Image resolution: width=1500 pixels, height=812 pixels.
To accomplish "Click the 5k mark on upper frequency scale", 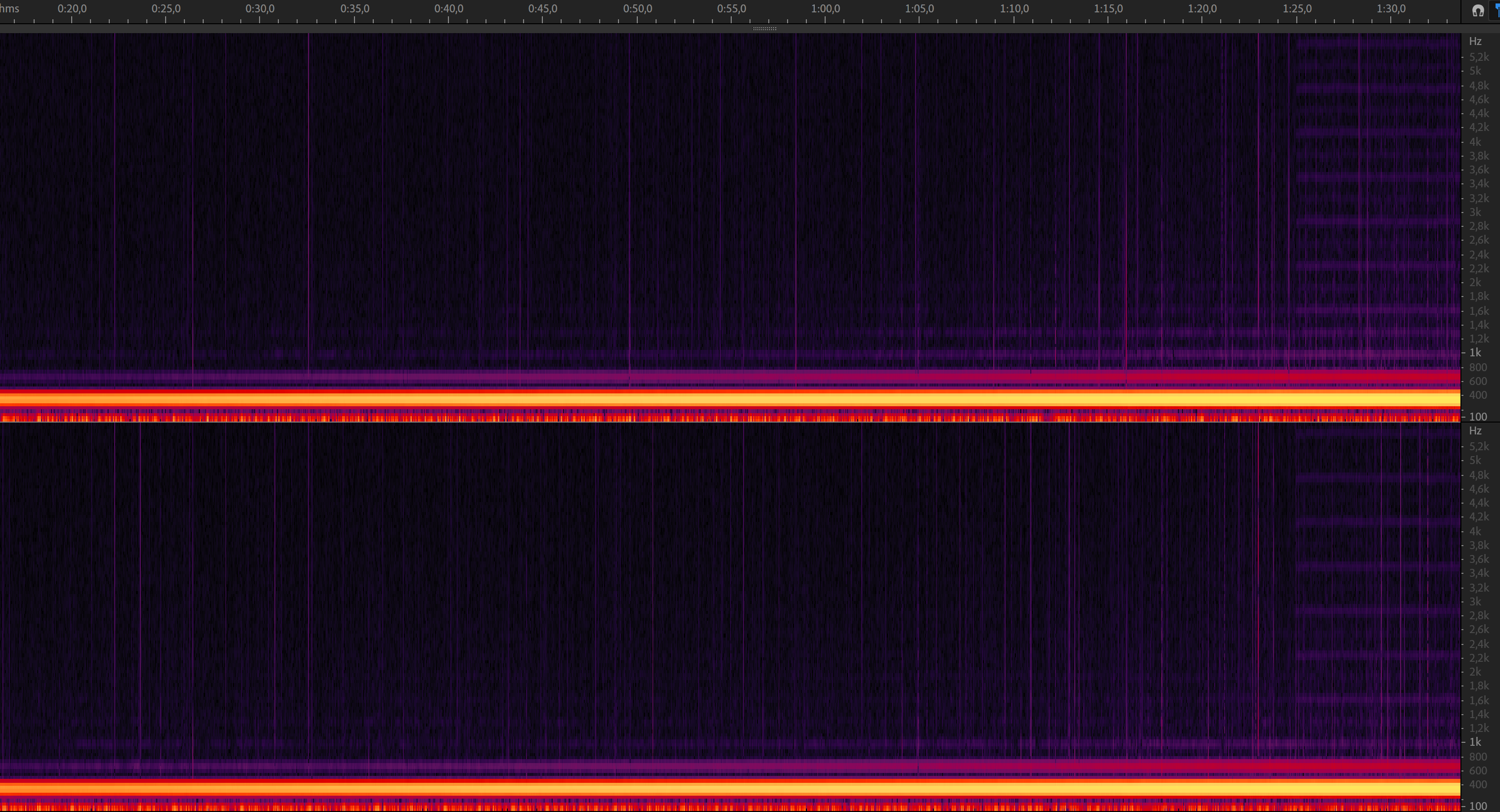I will click(x=1475, y=71).
